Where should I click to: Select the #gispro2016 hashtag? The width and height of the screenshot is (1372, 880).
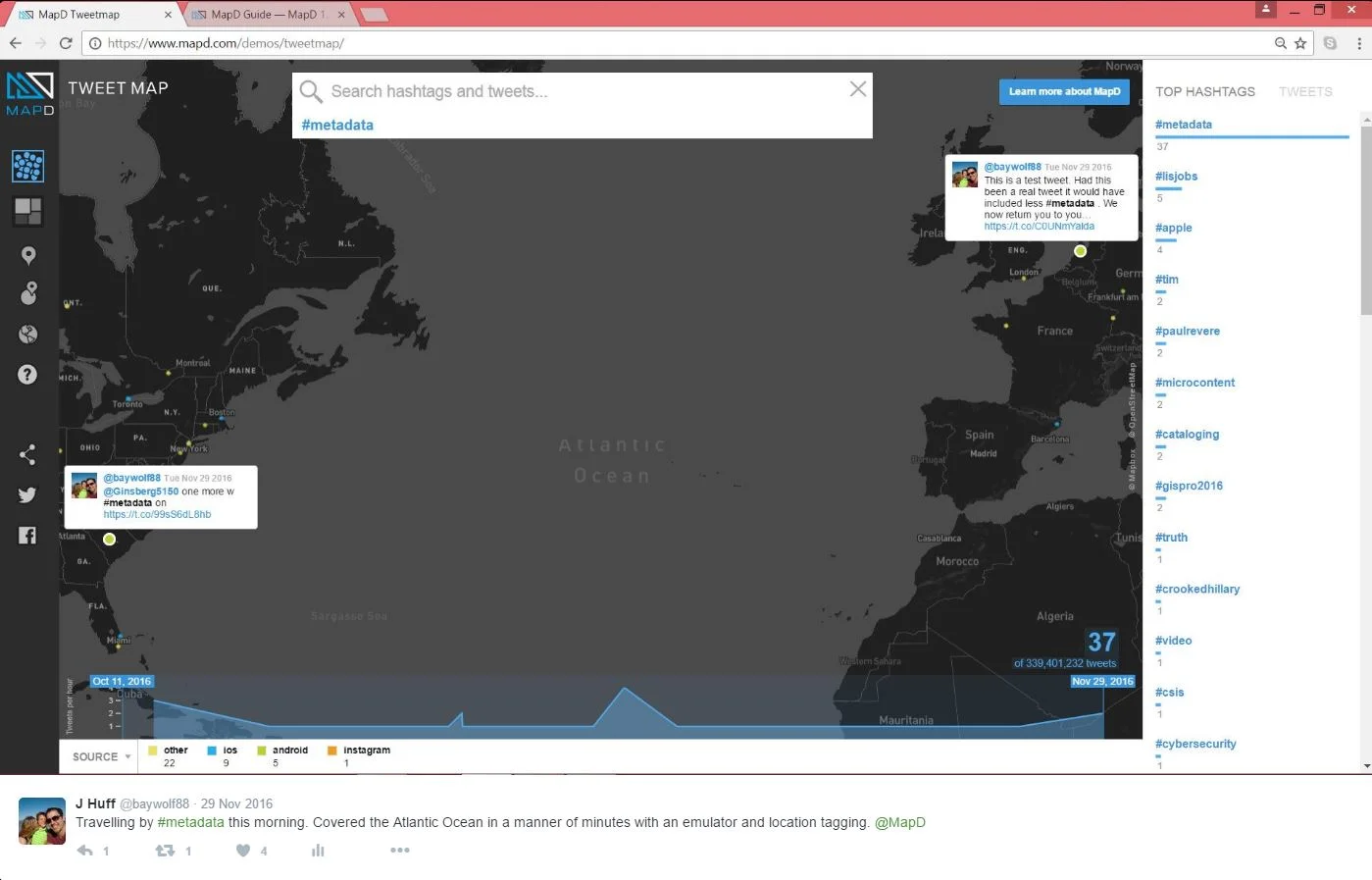click(x=1189, y=486)
